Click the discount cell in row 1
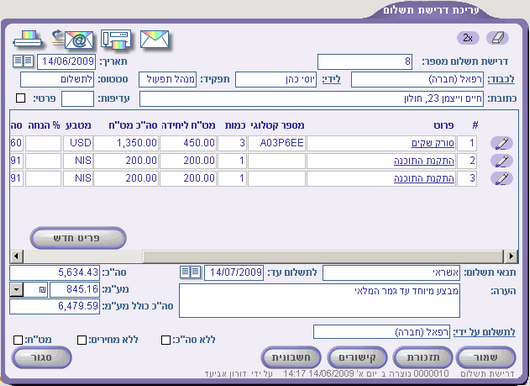530x386 pixels. pos(43,143)
